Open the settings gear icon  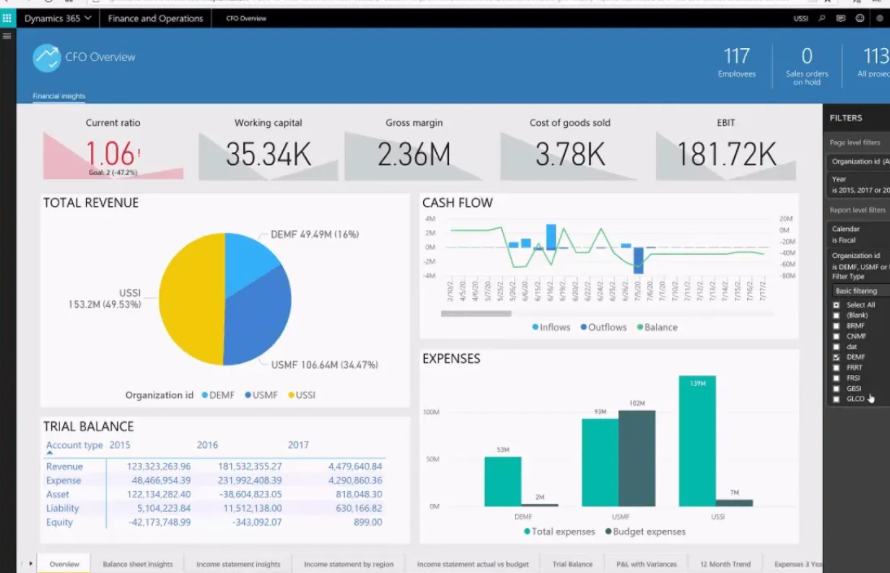tap(879, 18)
